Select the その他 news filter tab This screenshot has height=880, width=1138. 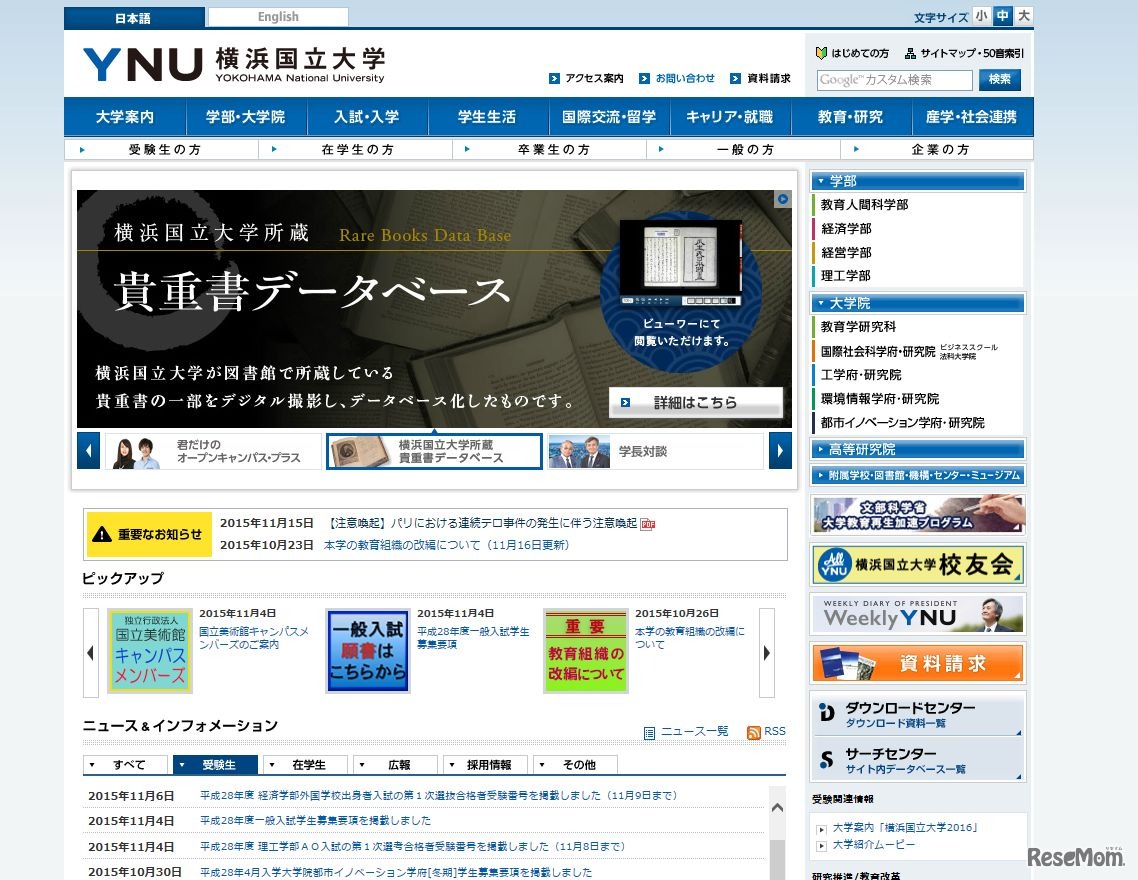pos(576,765)
